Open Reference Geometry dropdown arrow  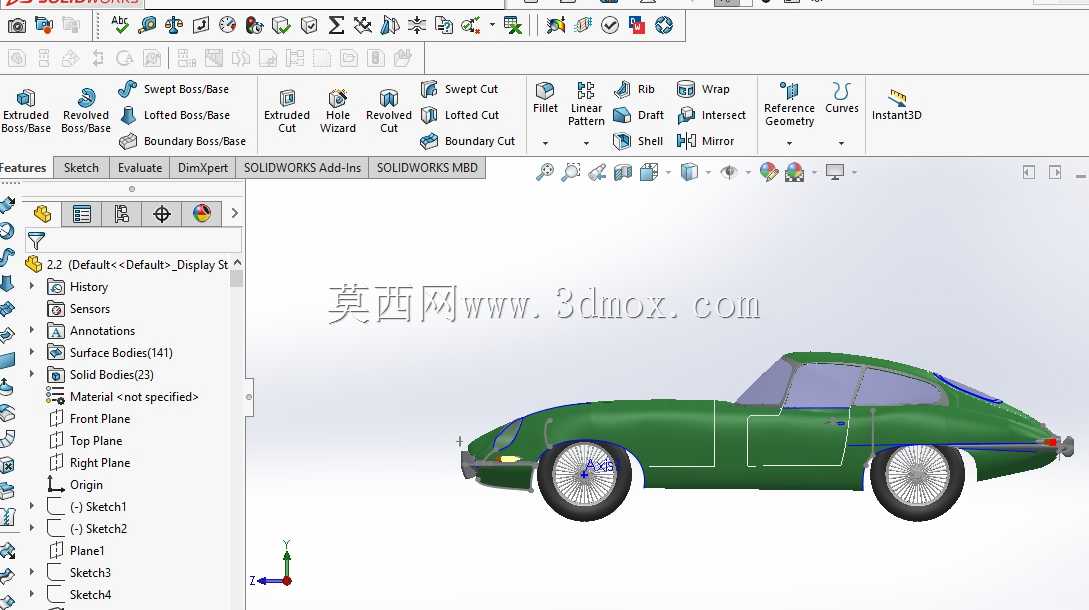tap(789, 143)
